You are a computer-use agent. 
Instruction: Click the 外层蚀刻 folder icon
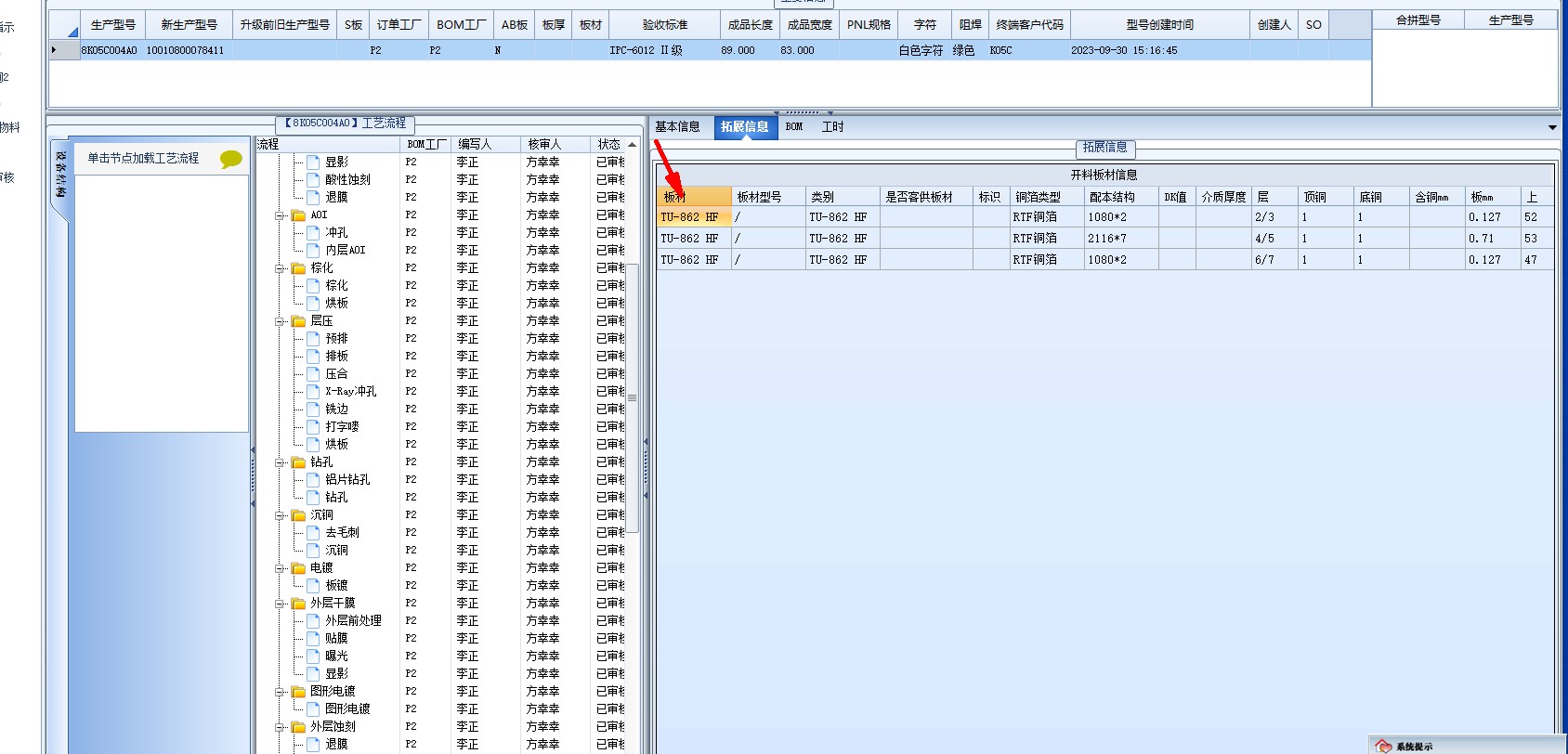(298, 727)
